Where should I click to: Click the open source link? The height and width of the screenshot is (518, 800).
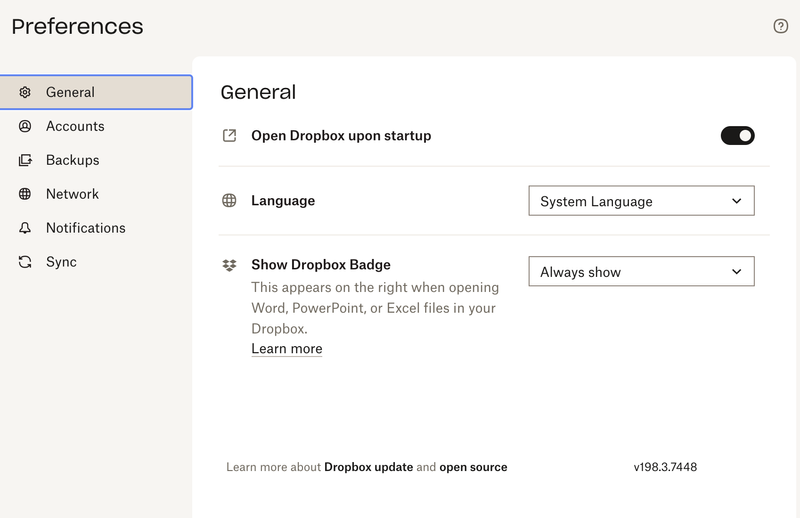(x=473, y=467)
